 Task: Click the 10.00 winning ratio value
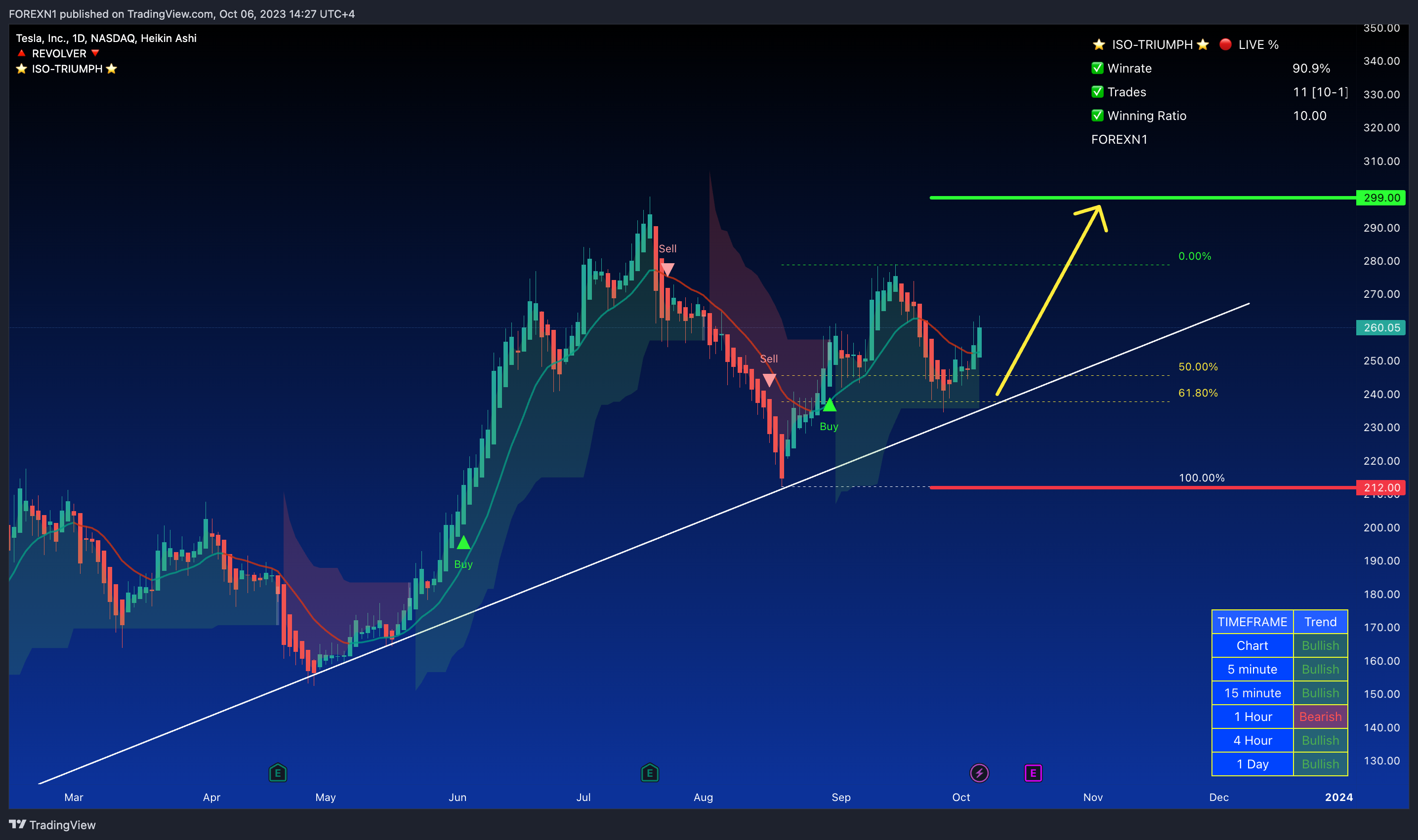pyautogui.click(x=1309, y=116)
